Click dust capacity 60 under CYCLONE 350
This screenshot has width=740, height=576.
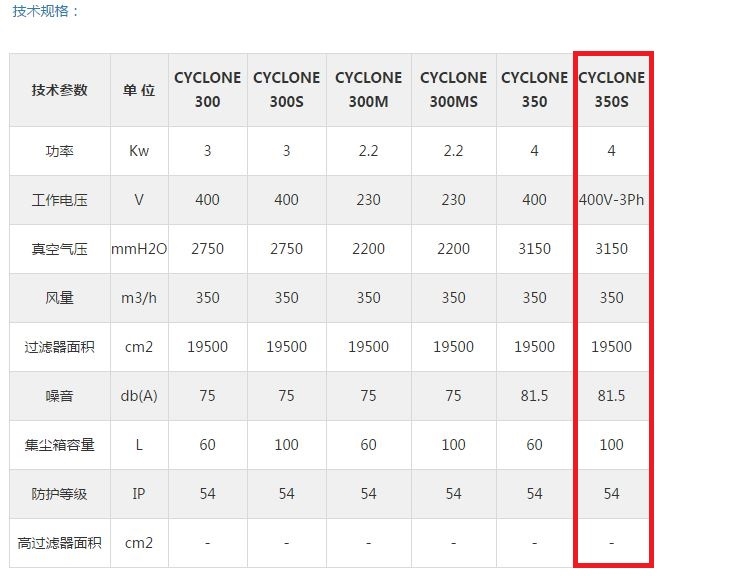[x=534, y=445]
